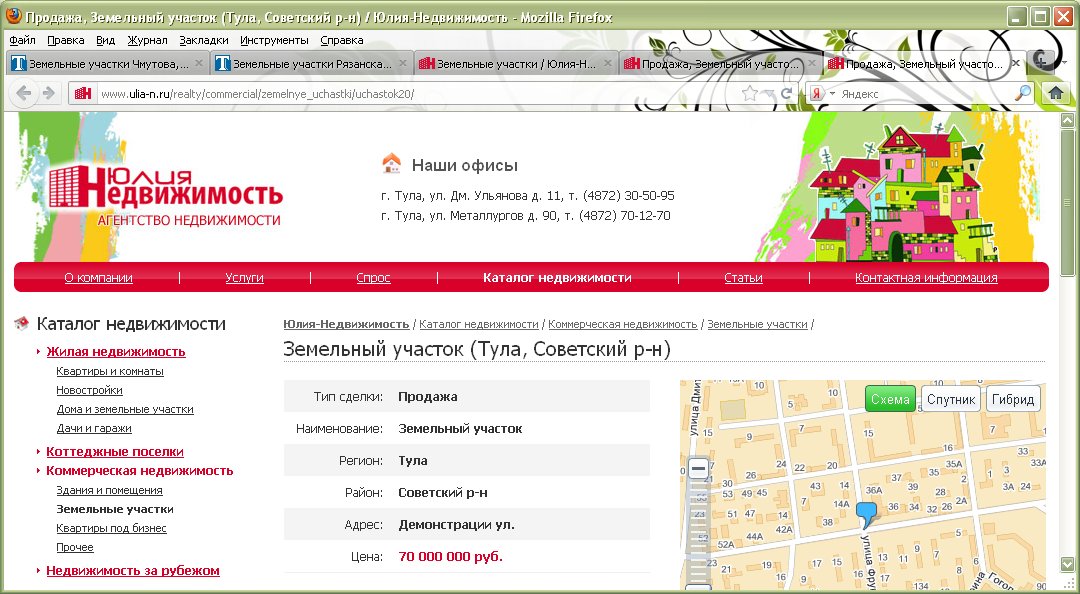Viewport: 1080px width, 594px height.
Task: Click 'Каталог недвижимости' breadcrumb link
Action: click(479, 324)
